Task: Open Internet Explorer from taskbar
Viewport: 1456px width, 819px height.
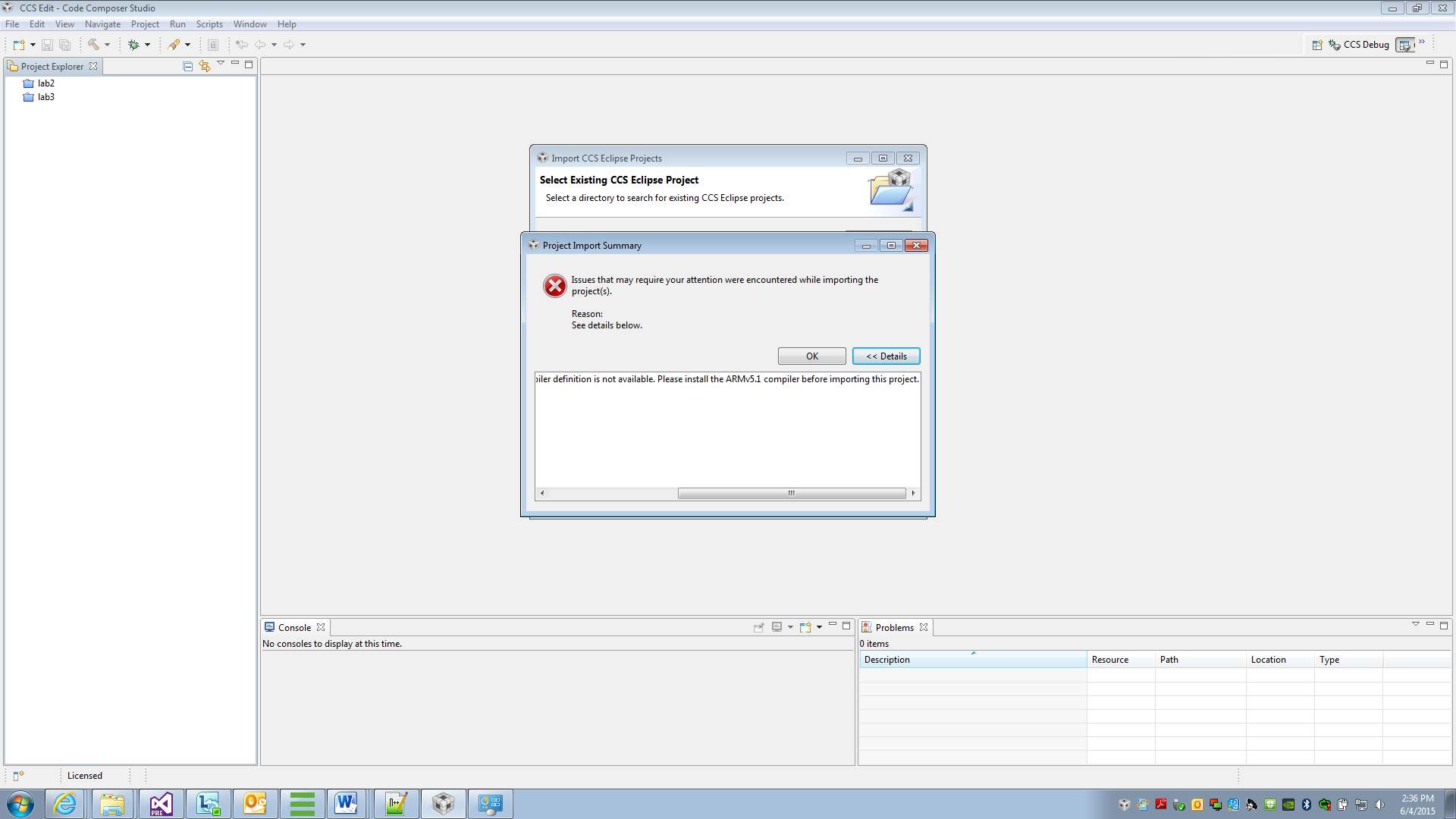Action: [65, 804]
